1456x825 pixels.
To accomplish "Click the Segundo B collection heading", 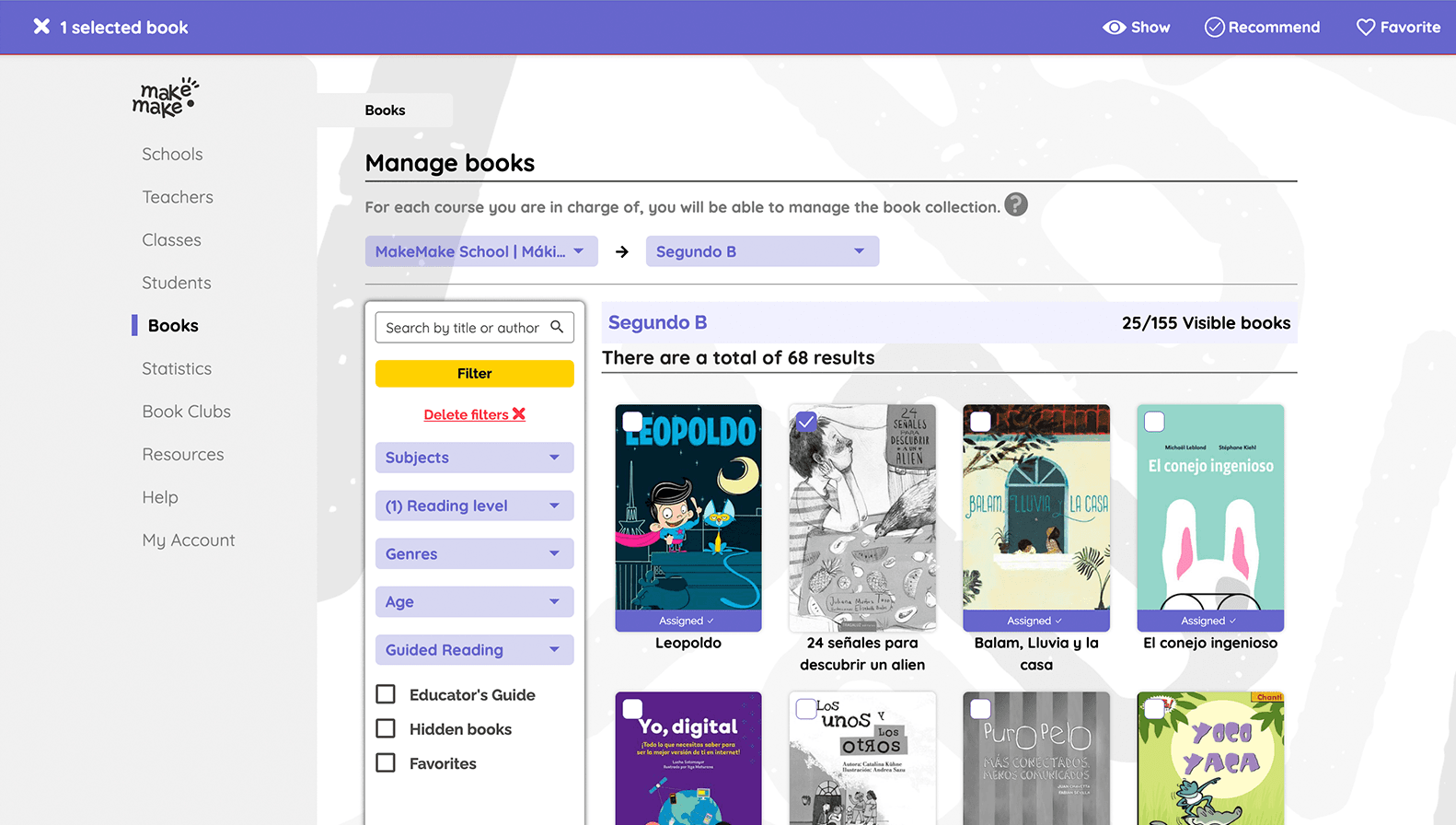I will pos(657,322).
